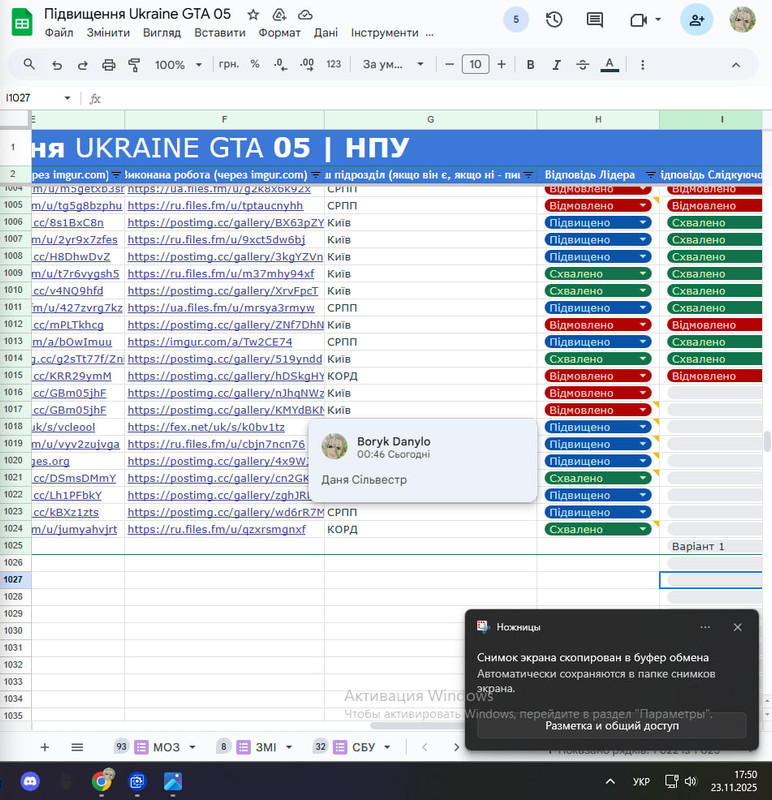This screenshot has width=772, height=800.
Task: Open the Інструменти menu
Action: 384,33
